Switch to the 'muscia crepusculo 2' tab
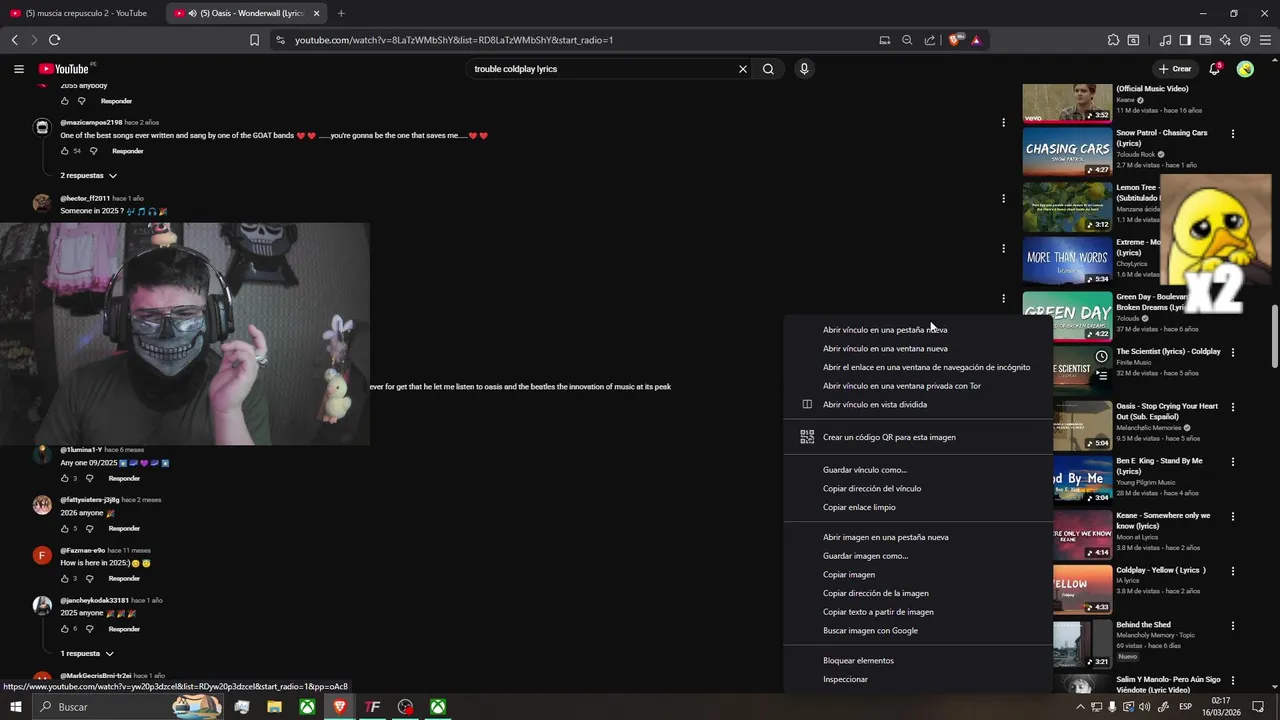Screen dimensions: 1280x720 [x=80, y=13]
